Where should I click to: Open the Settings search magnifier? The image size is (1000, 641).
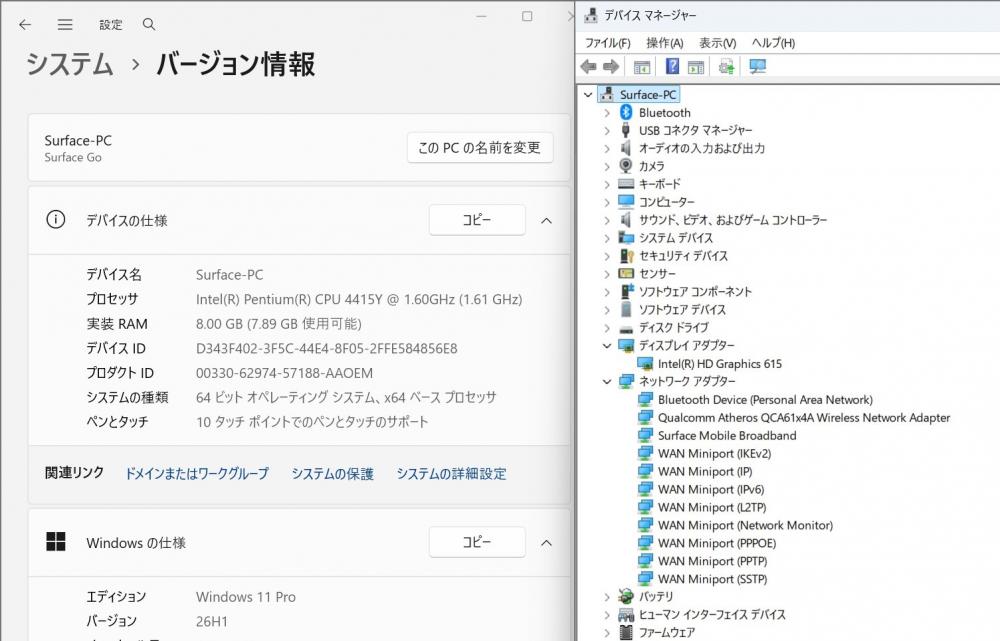pyautogui.click(x=149, y=24)
